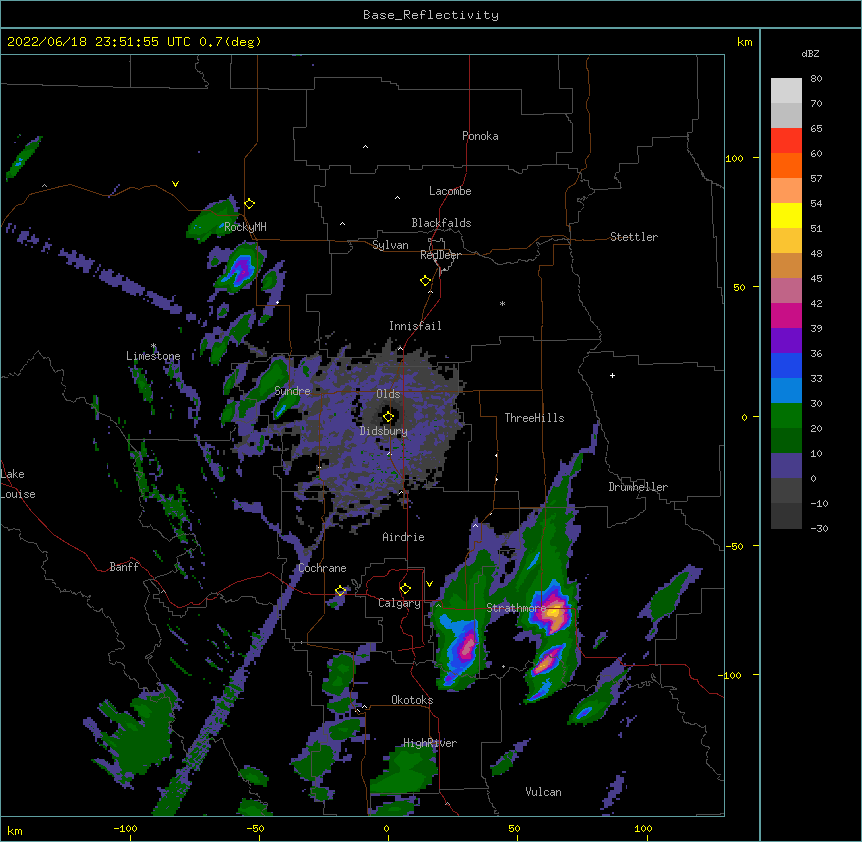Click the Vulcan label
Viewport: 862px width, 842px height.
coord(543,792)
